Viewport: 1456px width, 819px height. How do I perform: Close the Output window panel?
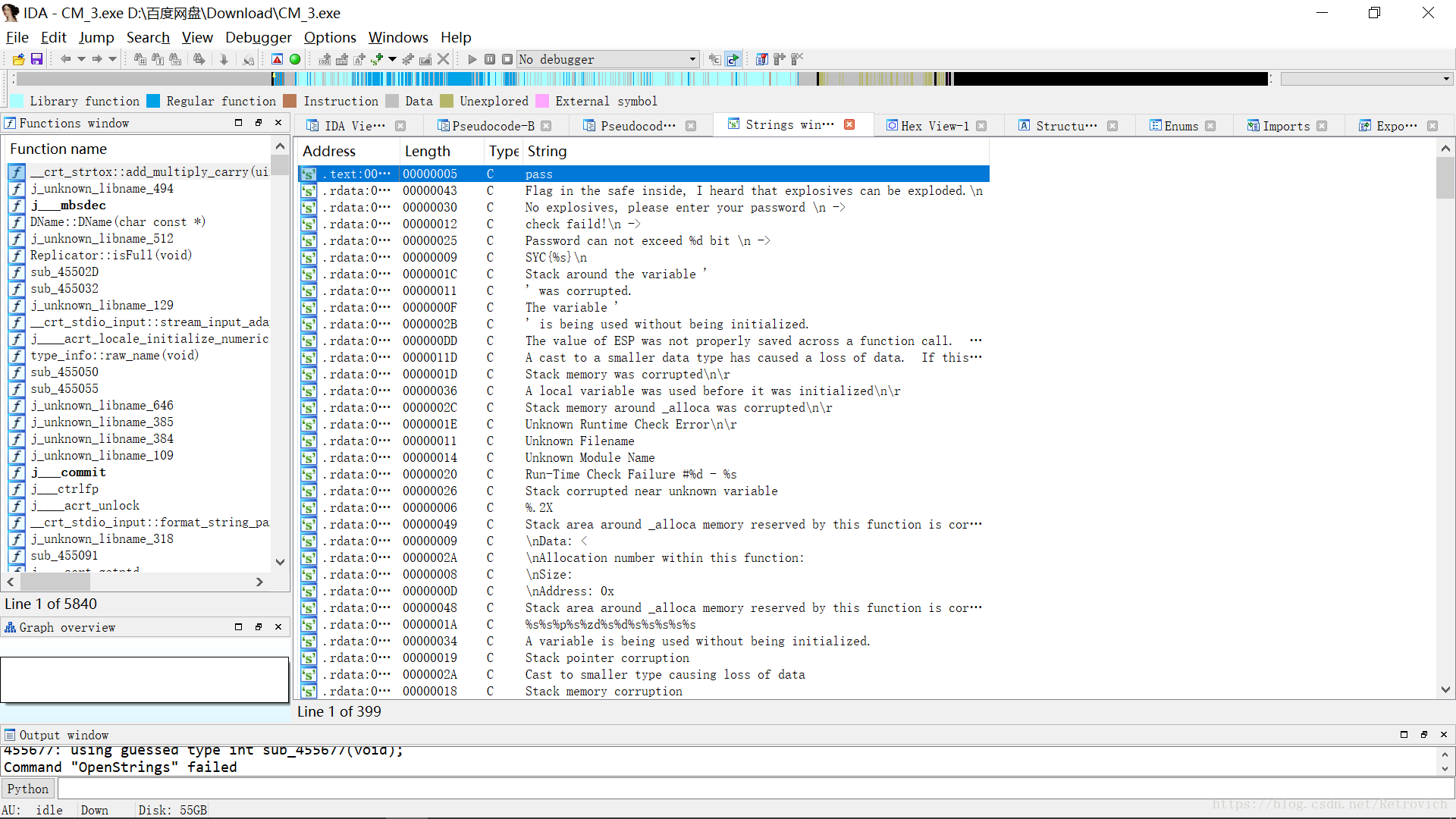[x=1444, y=735]
